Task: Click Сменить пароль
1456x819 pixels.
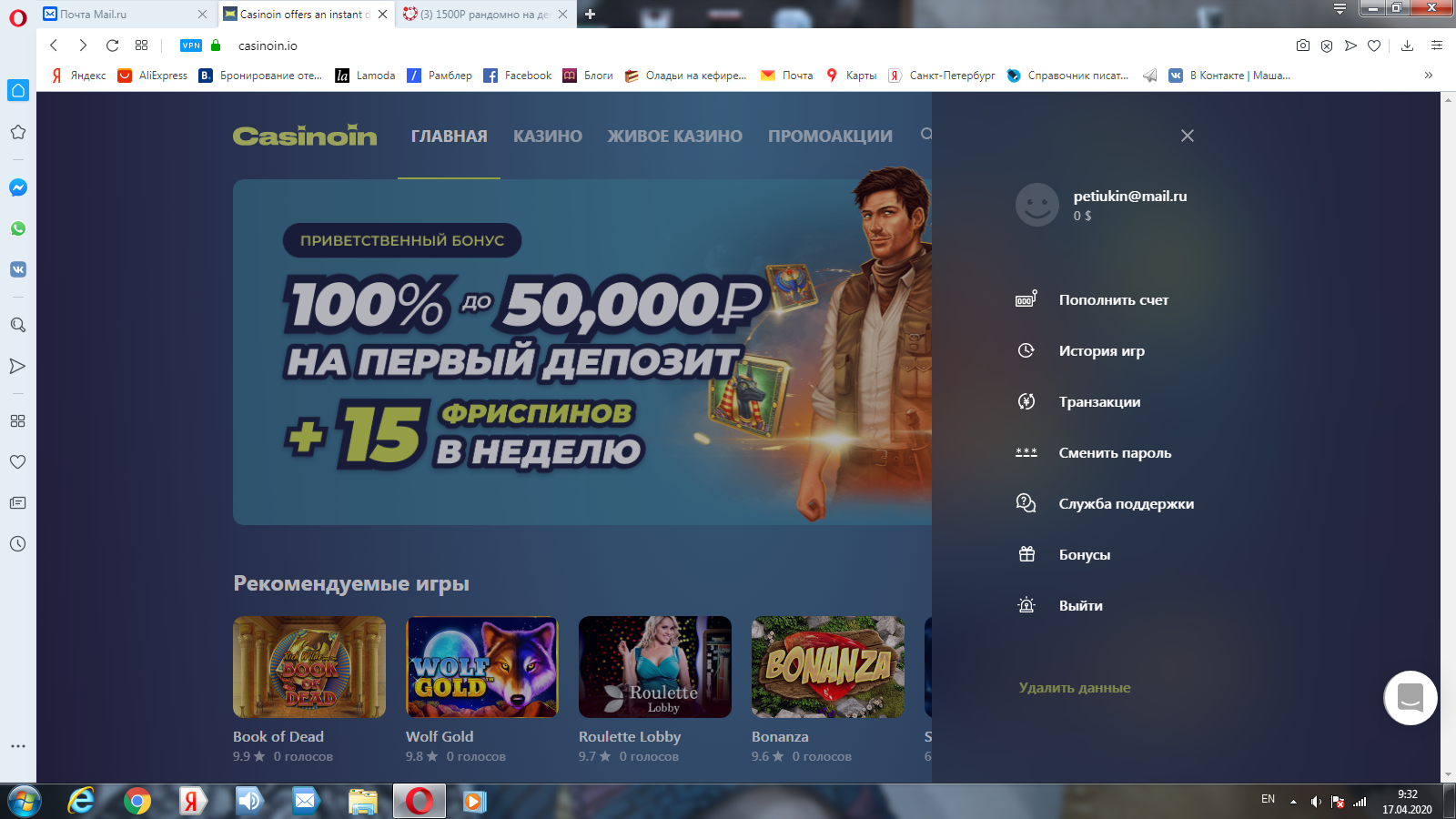Action: pos(1115,453)
